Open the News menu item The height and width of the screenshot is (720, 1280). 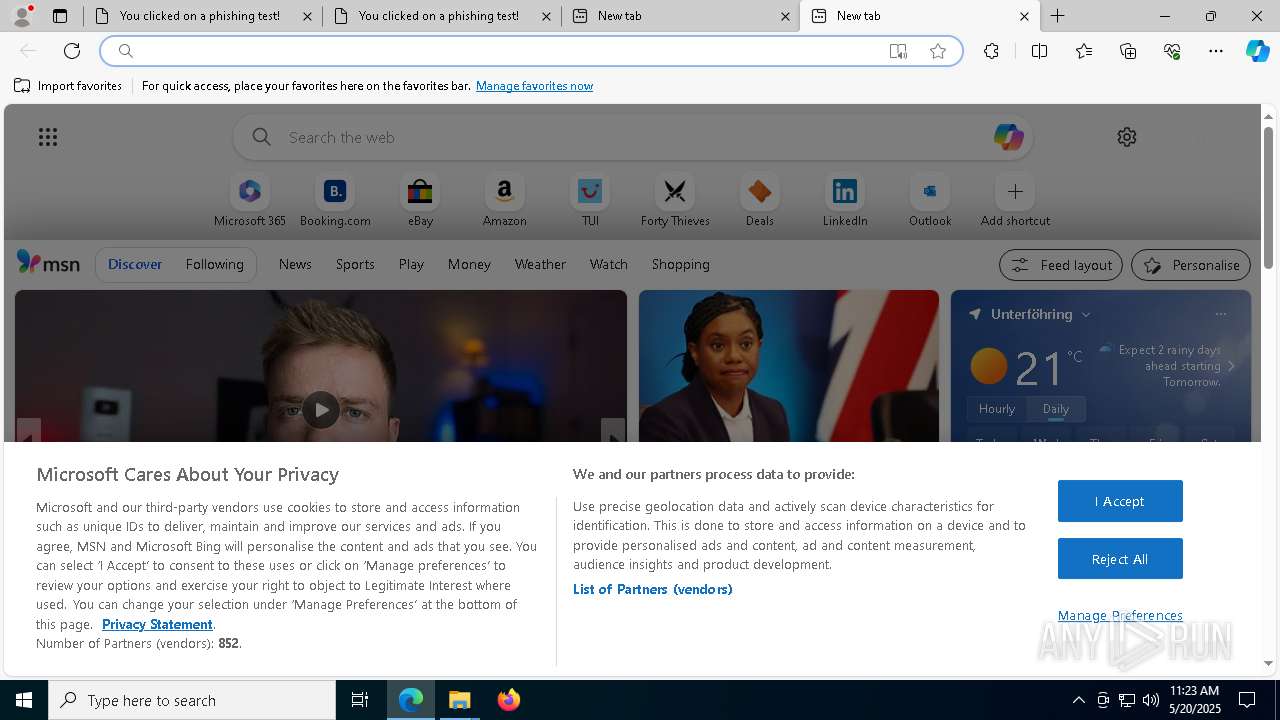click(295, 264)
